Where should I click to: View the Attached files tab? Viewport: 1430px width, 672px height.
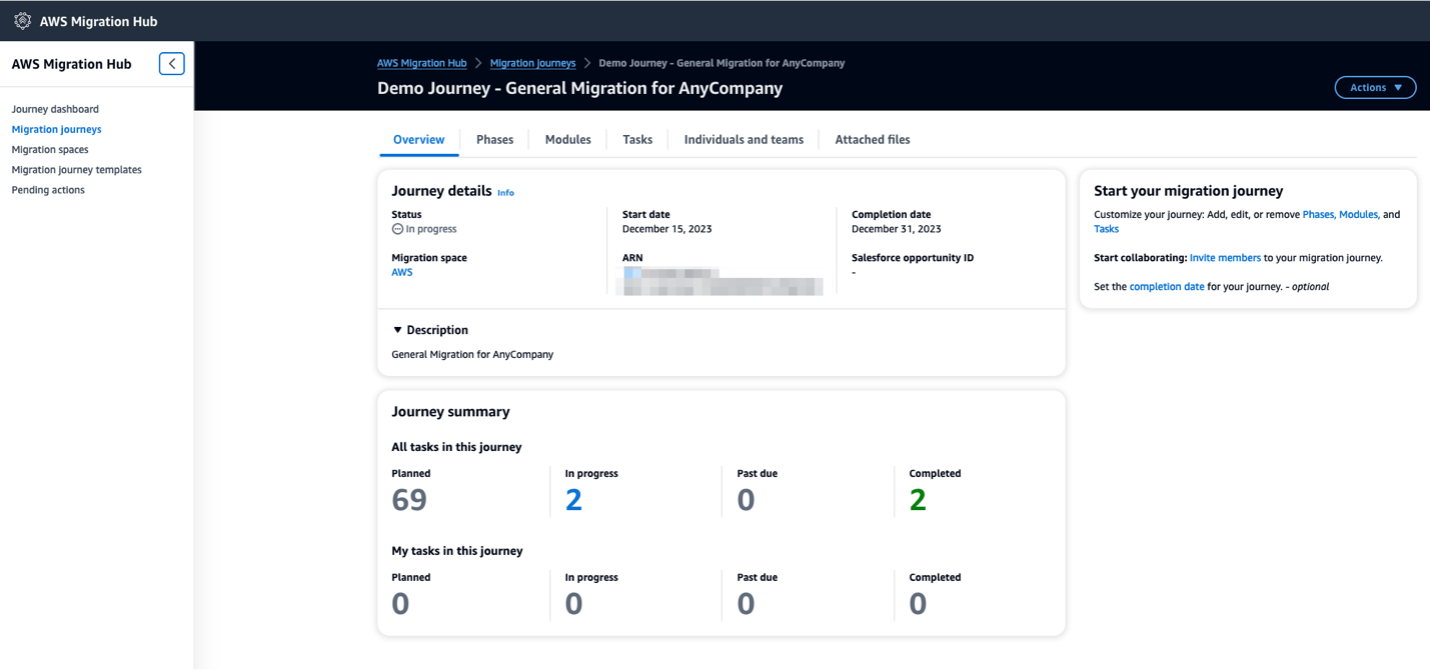click(872, 140)
